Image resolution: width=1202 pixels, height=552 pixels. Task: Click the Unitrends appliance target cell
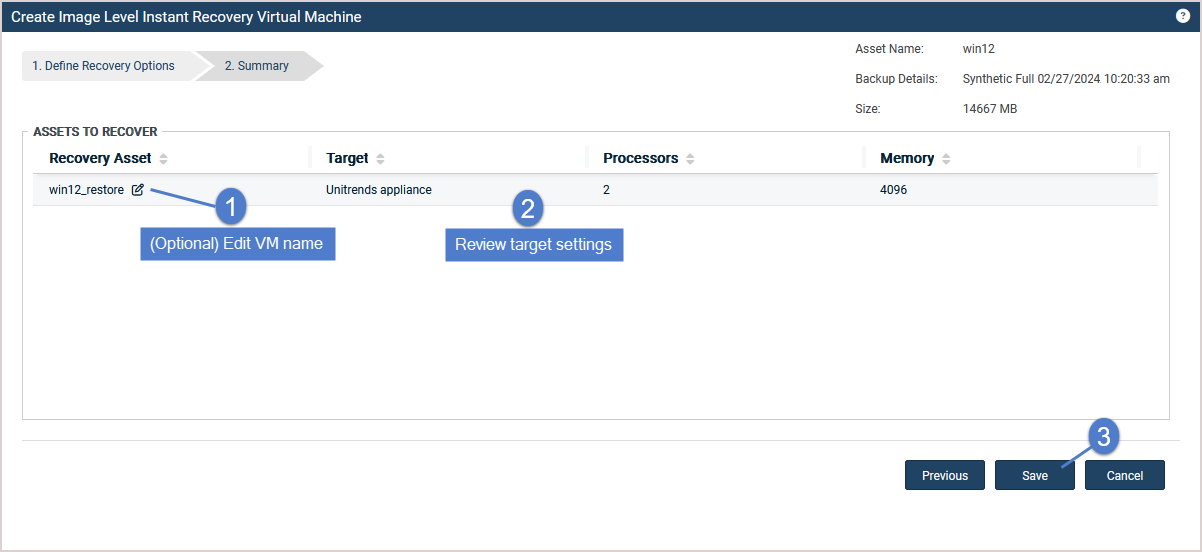(x=379, y=189)
